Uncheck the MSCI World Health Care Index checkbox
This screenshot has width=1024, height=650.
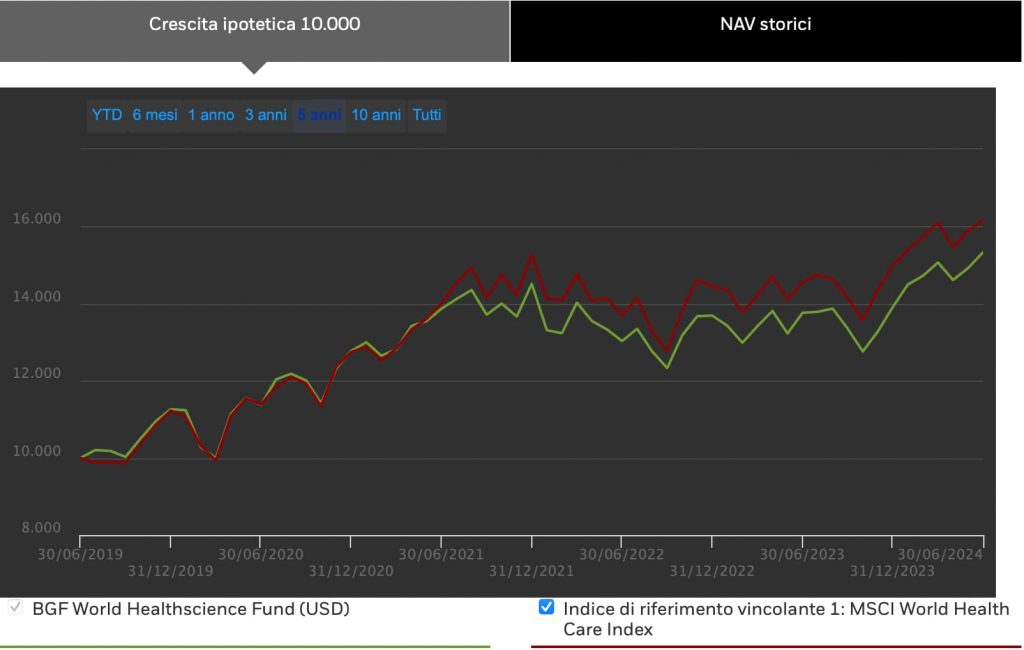[x=546, y=607]
